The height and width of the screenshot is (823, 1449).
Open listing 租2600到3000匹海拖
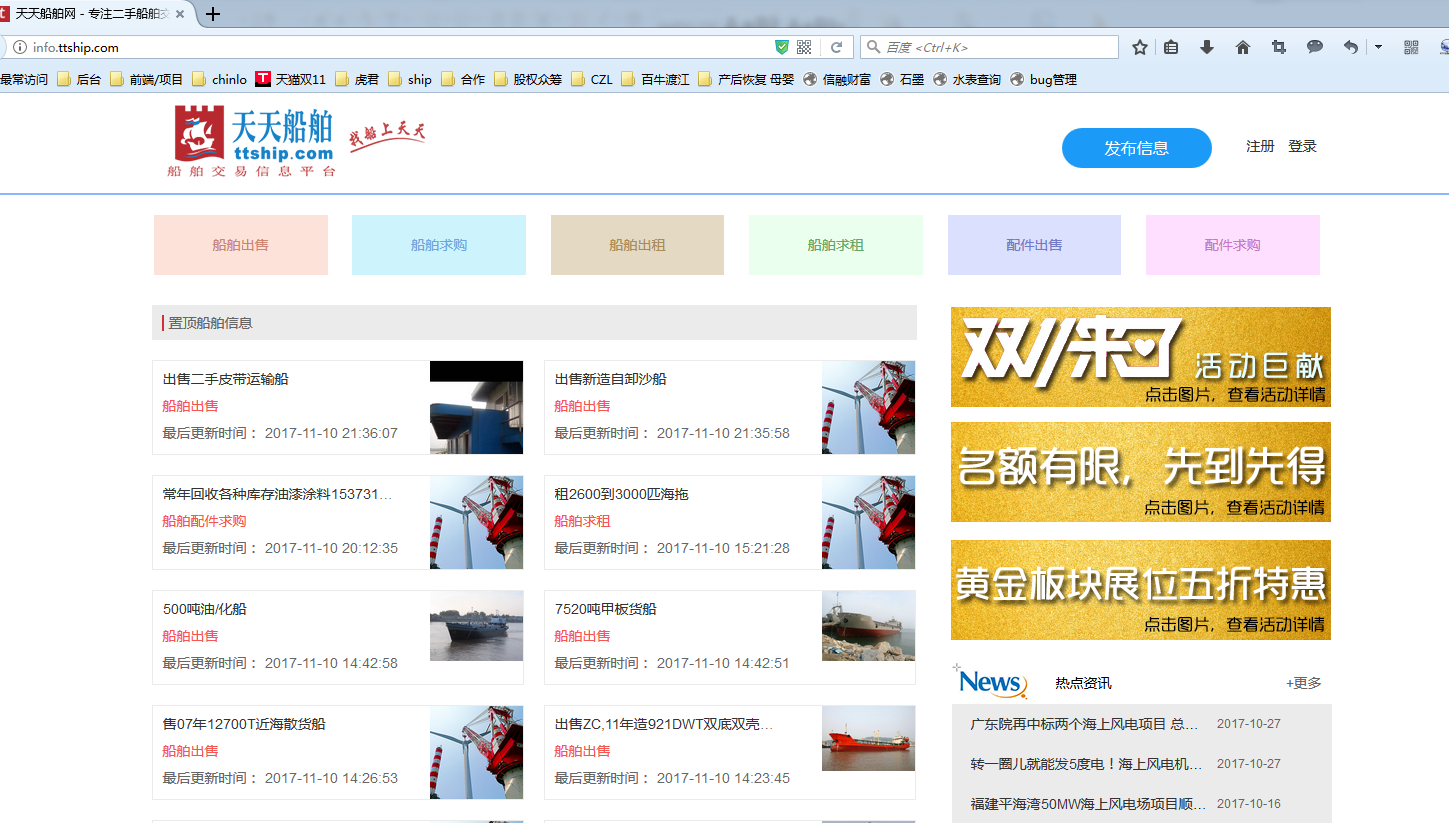[621, 494]
